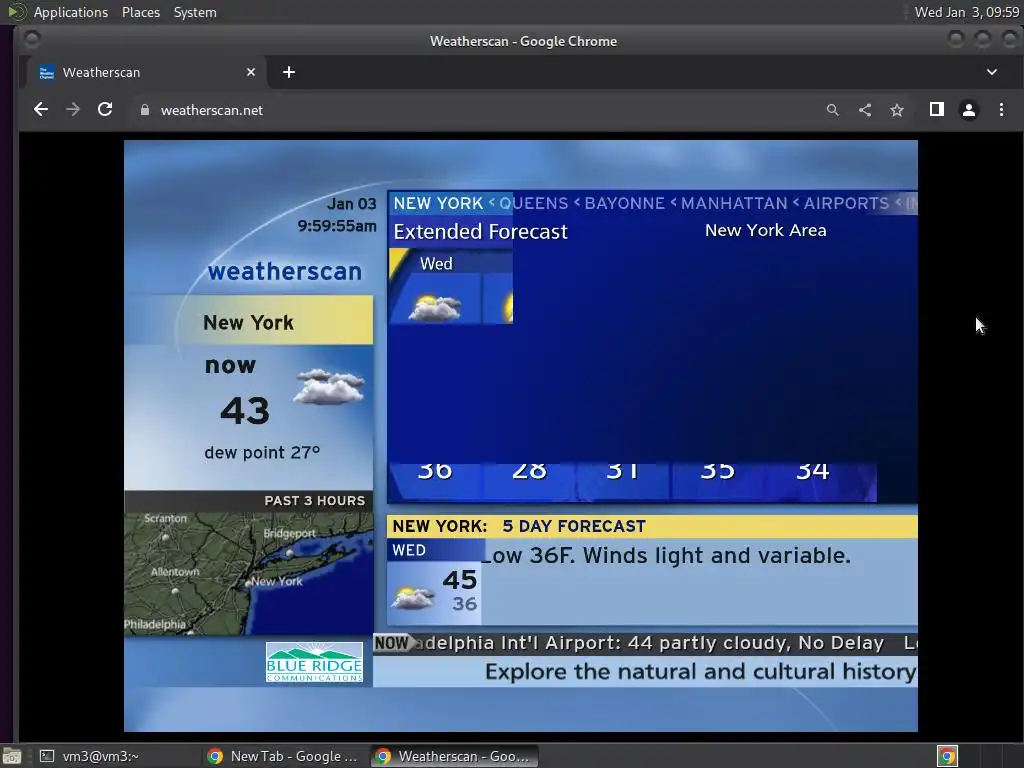Select the Weatherscan browser tab
The image size is (1024, 768).
[146, 72]
